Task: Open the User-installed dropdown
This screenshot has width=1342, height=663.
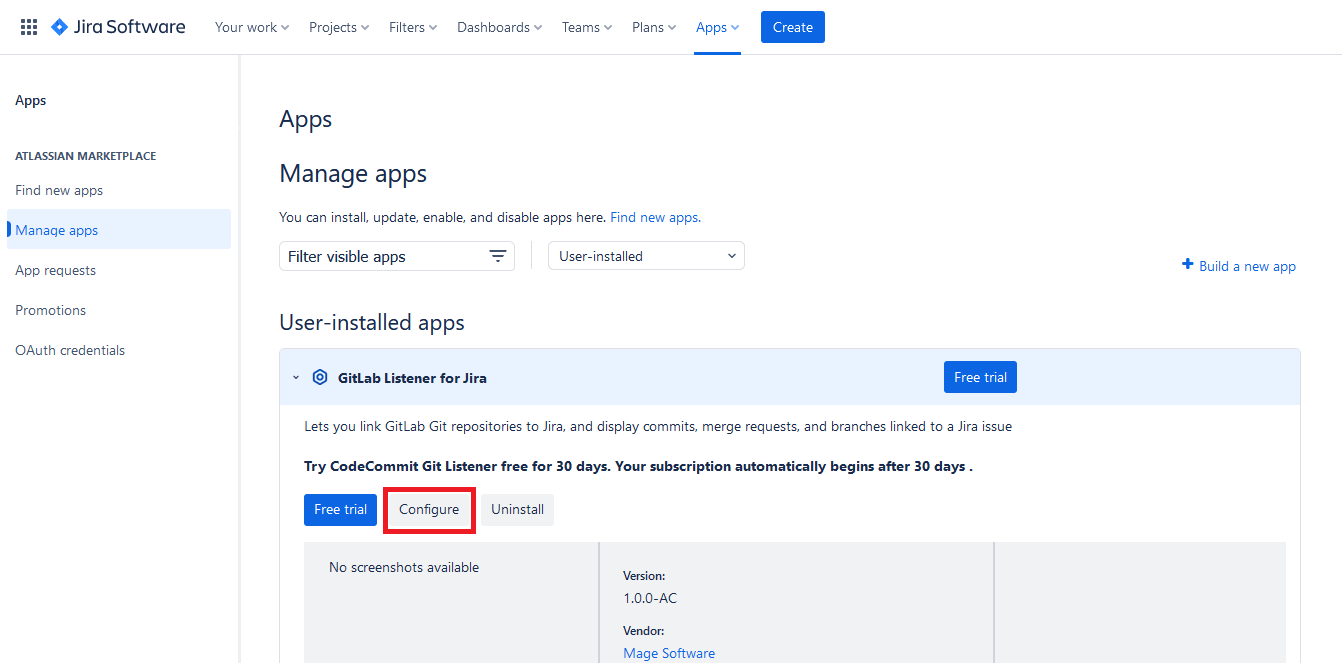Action: [x=646, y=256]
